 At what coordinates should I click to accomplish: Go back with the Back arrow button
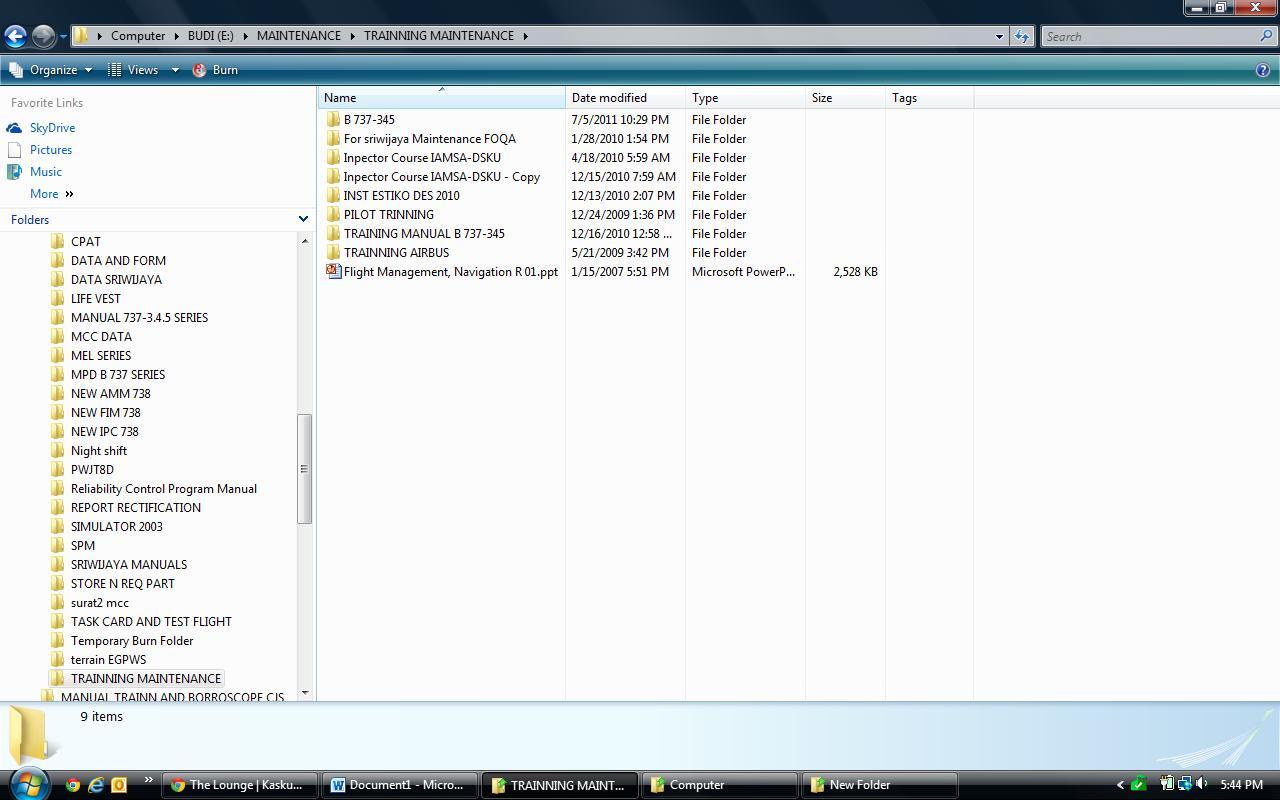click(15, 36)
